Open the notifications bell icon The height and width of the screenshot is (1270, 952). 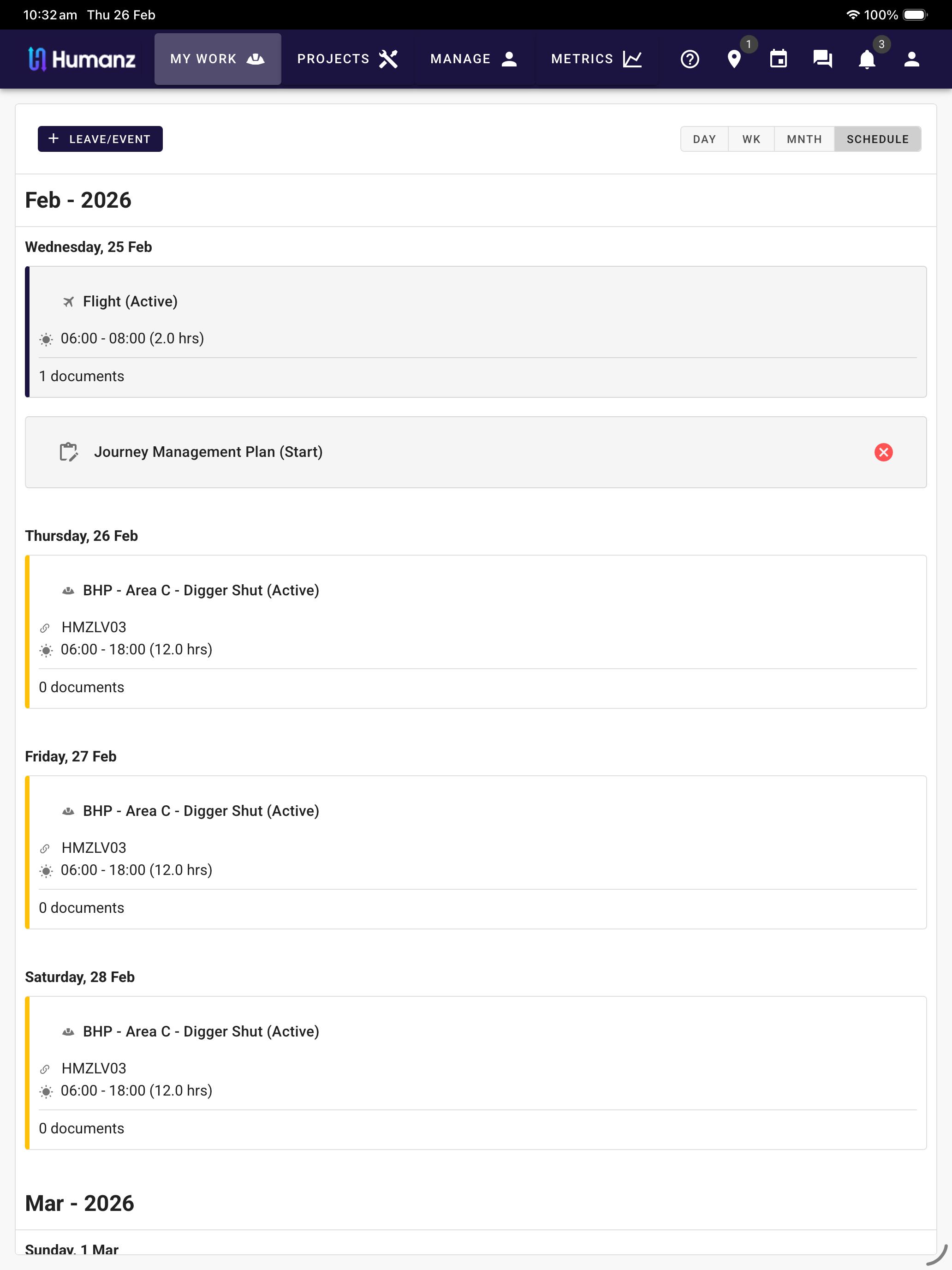[867, 59]
